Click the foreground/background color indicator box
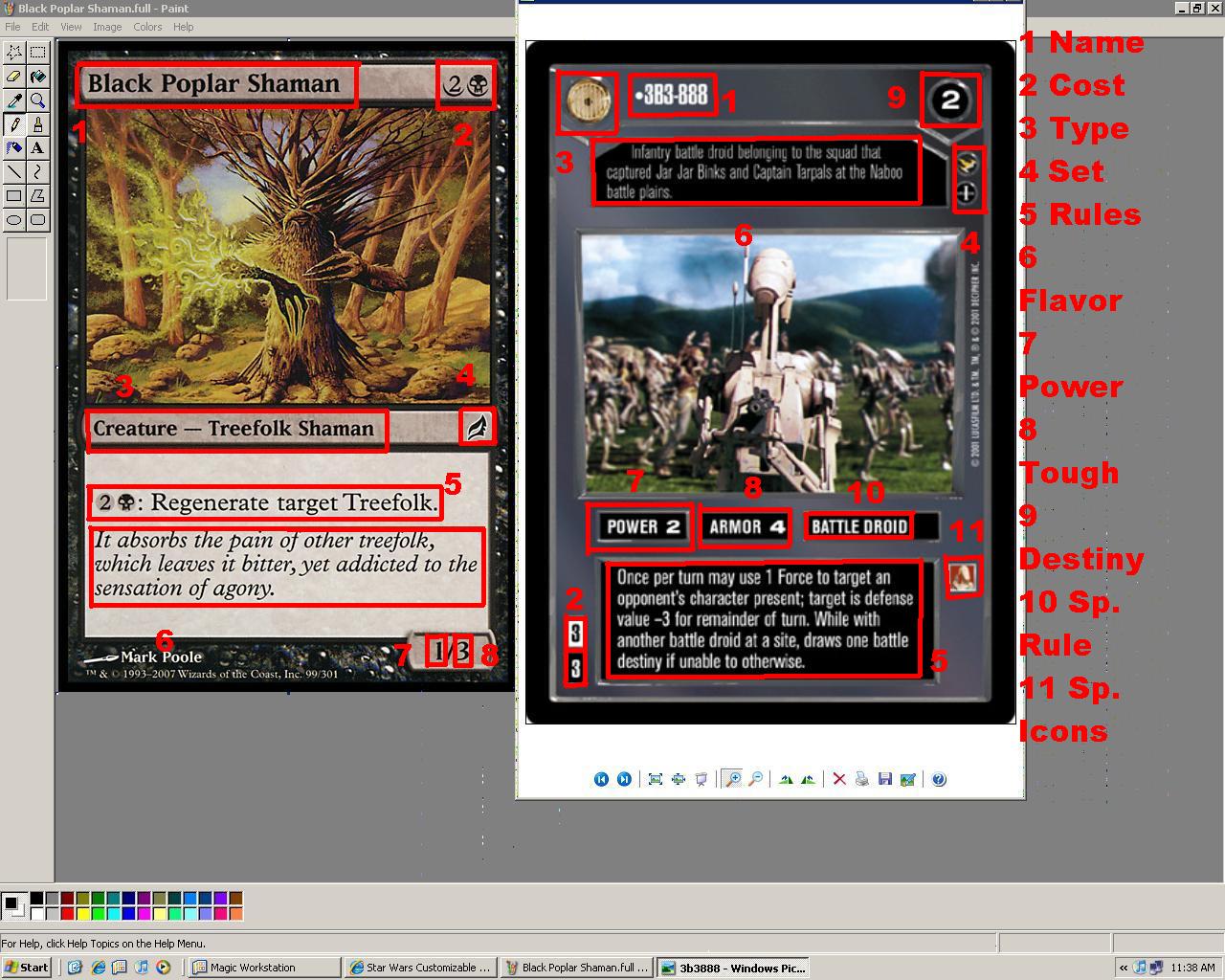The height and width of the screenshot is (980, 1225). tap(14, 905)
